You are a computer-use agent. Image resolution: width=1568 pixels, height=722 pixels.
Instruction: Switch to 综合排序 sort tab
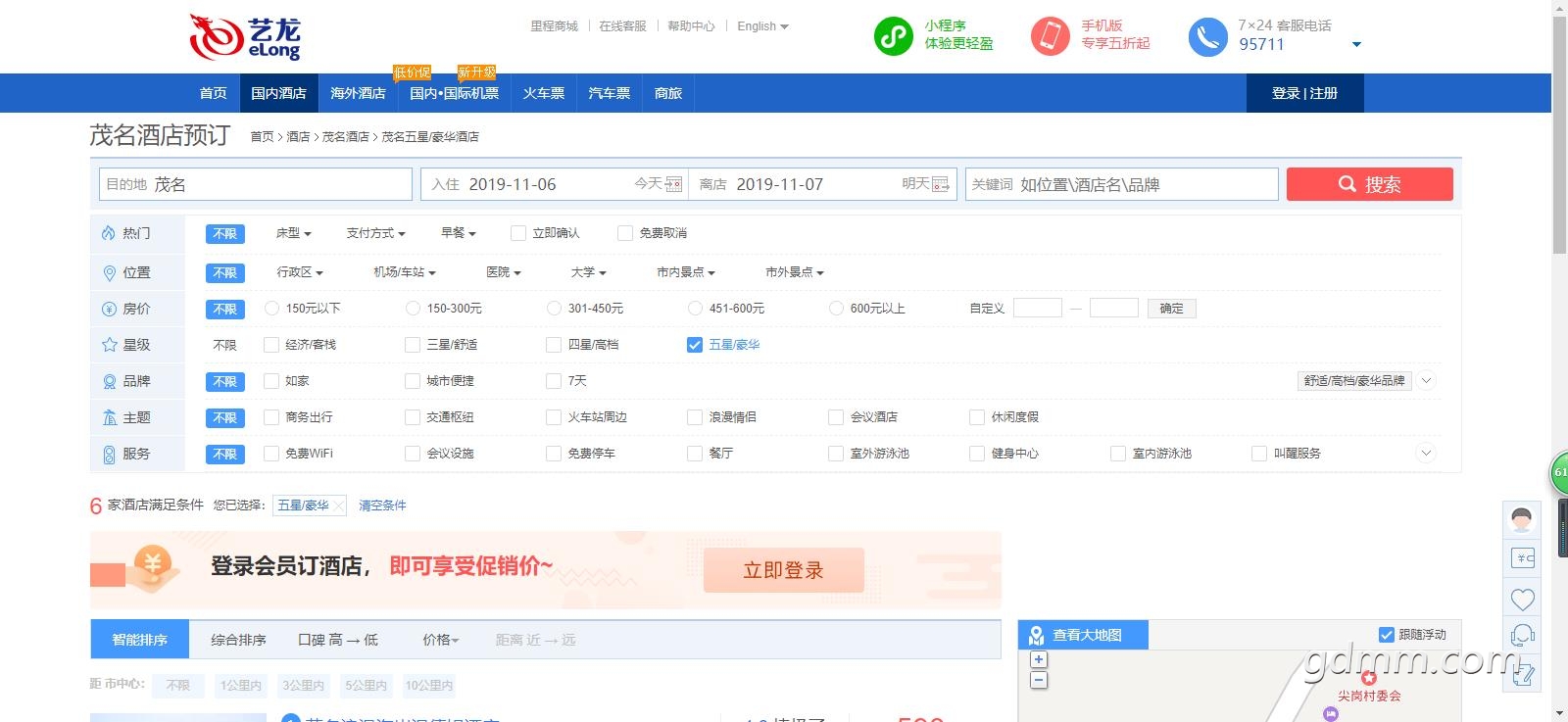click(x=238, y=640)
